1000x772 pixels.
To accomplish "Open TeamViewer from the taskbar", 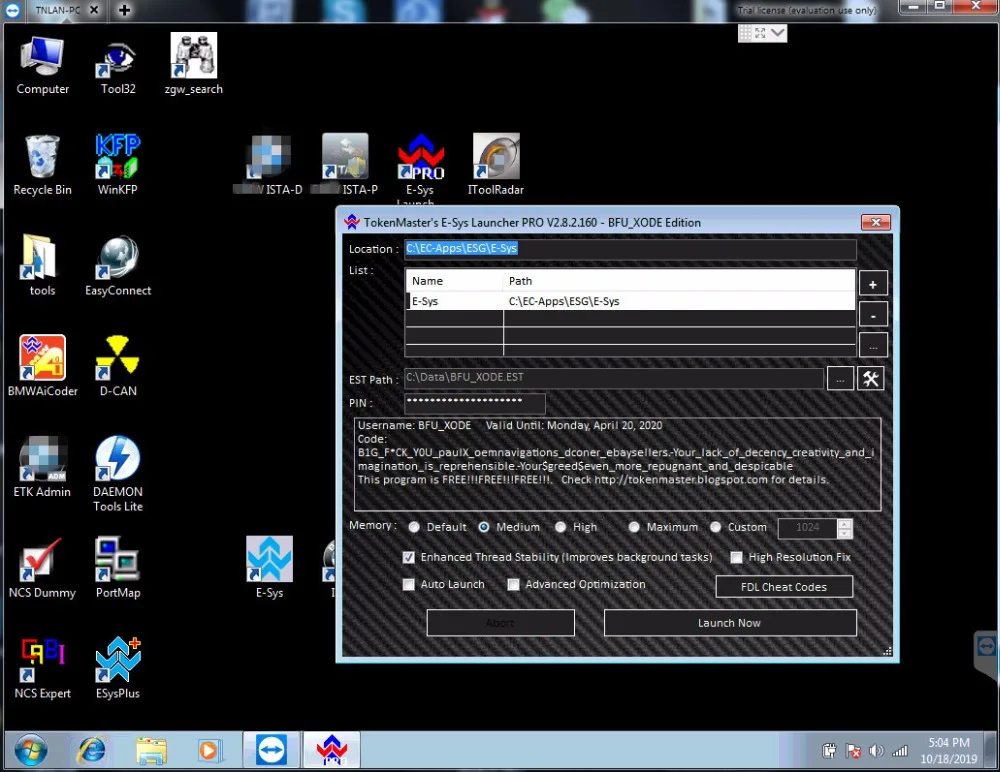I will (270, 750).
